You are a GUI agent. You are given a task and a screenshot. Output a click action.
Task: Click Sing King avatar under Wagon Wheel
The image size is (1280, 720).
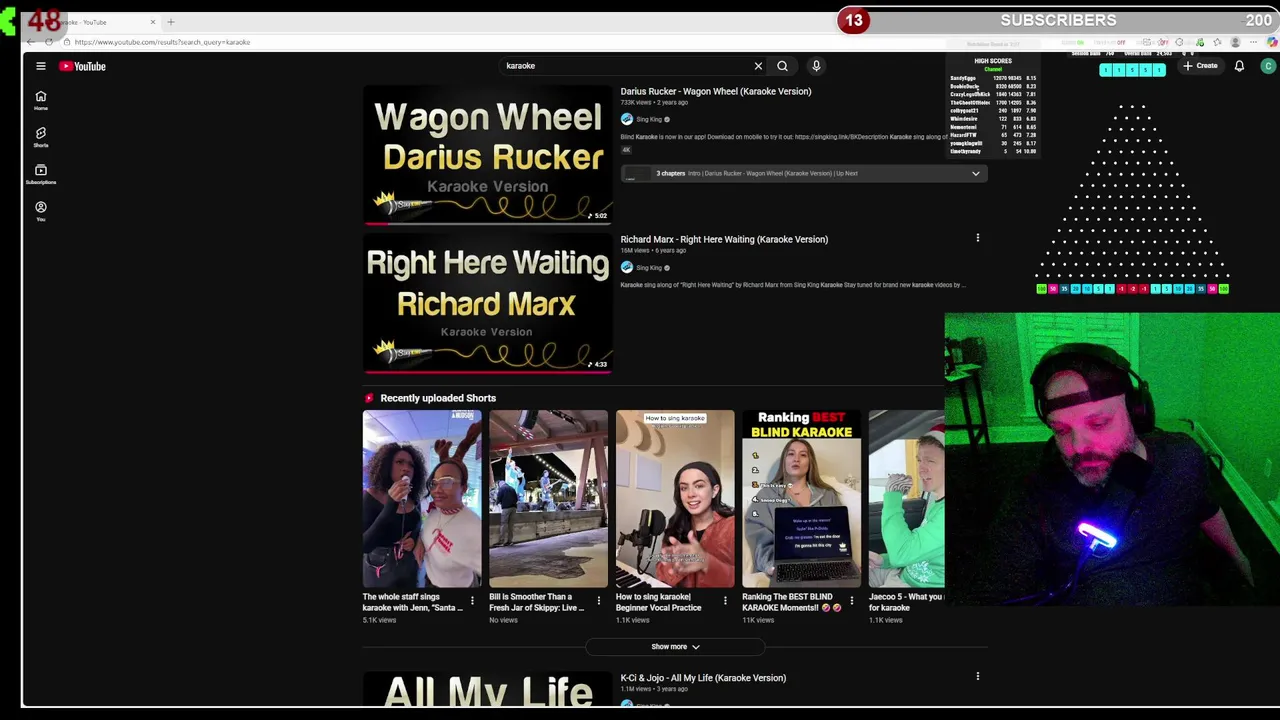(x=626, y=119)
